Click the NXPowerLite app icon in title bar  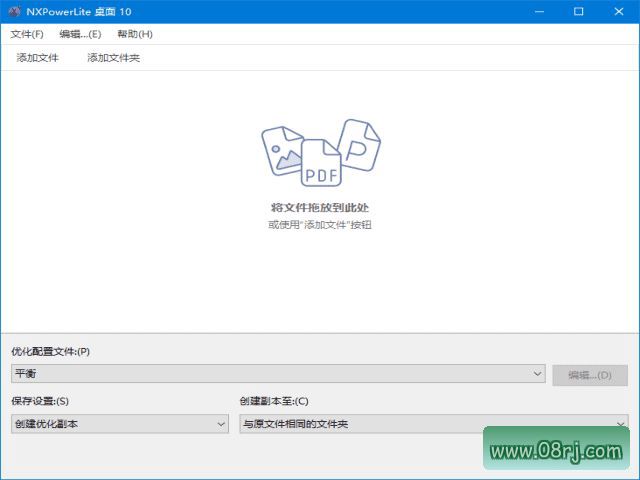[x=14, y=11]
